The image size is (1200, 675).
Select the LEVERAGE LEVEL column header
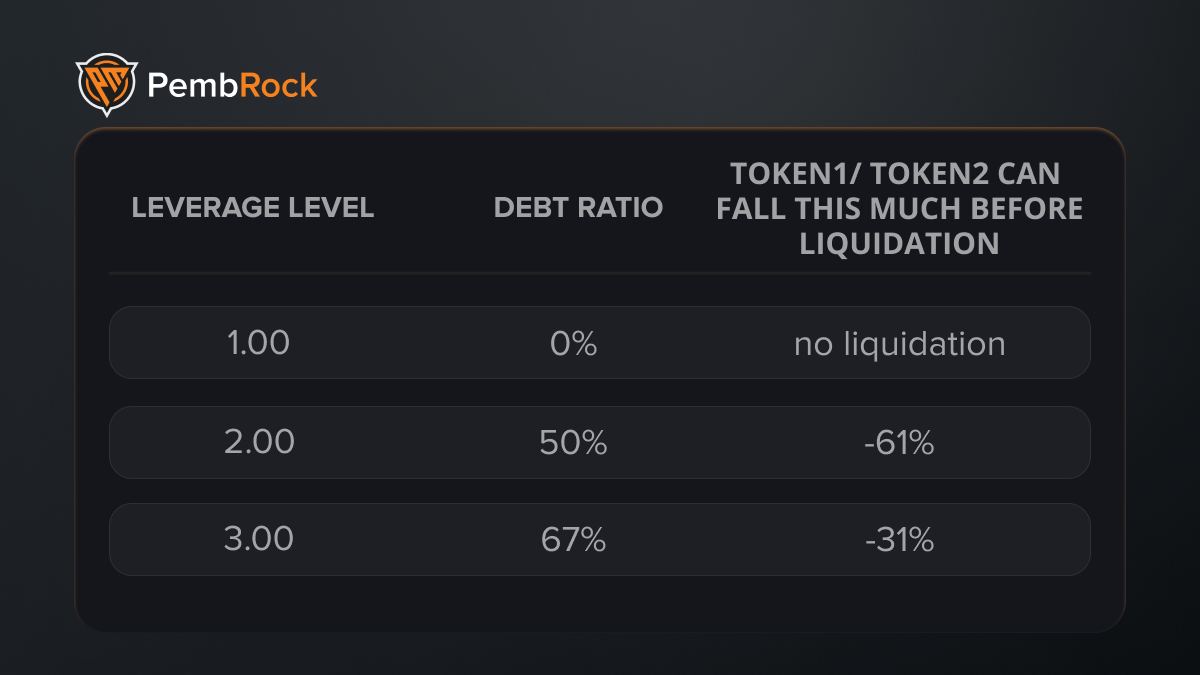point(253,207)
